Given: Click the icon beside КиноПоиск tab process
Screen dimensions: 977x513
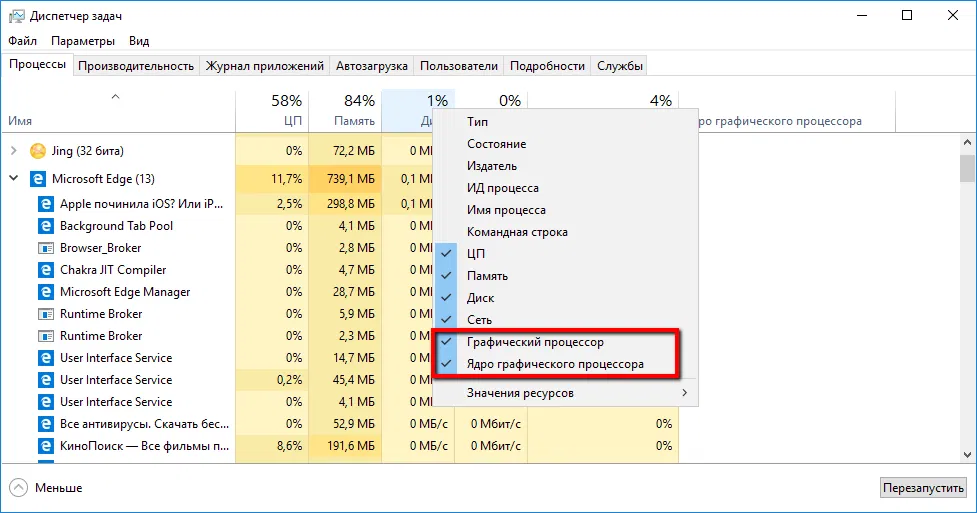Looking at the screenshot, I should tap(45, 446).
